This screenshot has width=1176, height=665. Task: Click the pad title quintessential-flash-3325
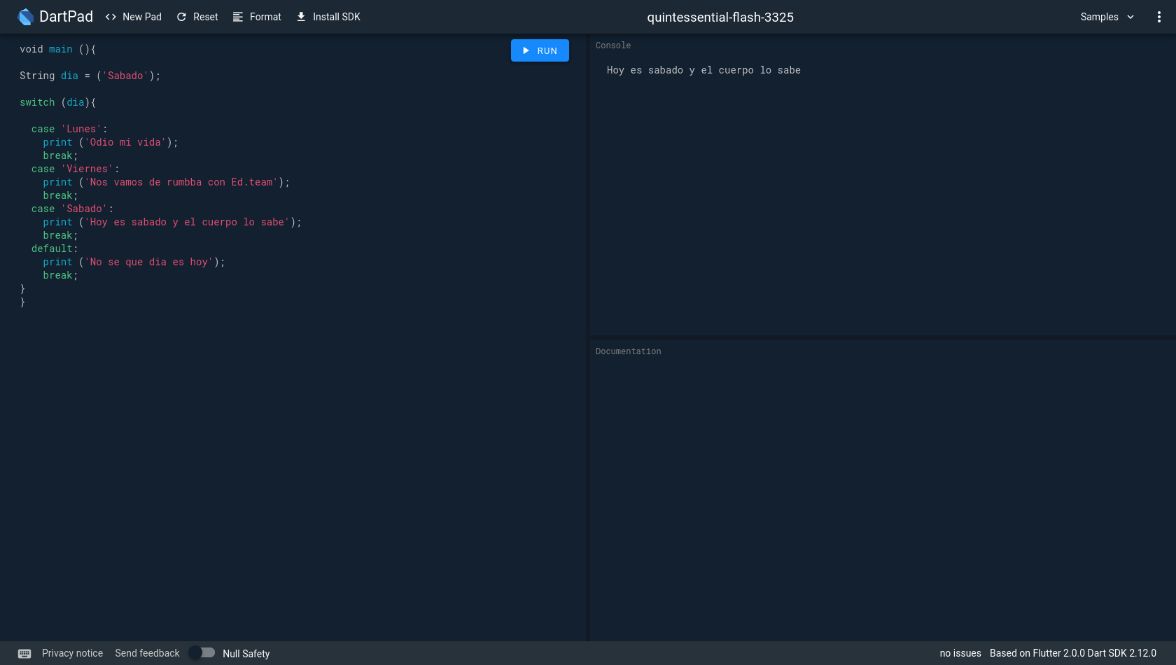coord(720,17)
